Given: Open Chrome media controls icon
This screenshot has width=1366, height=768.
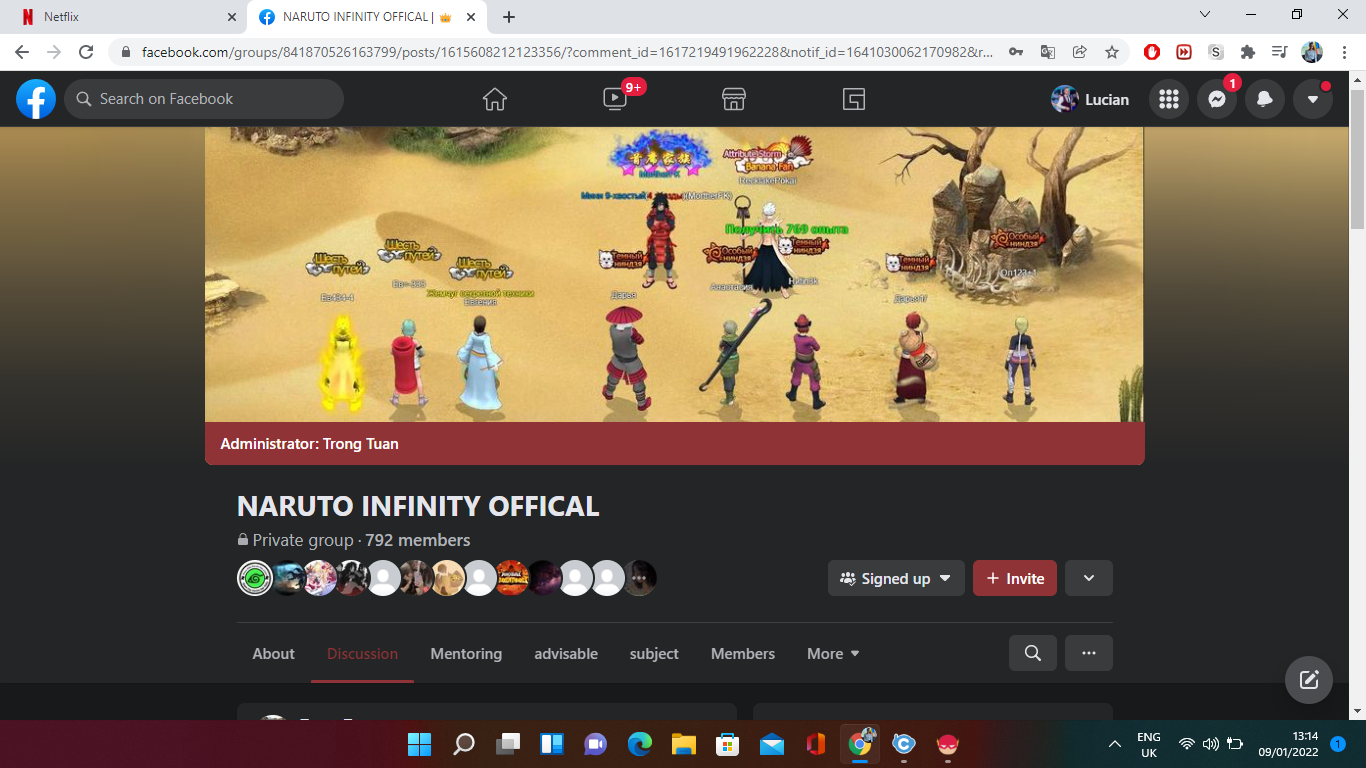Looking at the screenshot, I should 1279,52.
